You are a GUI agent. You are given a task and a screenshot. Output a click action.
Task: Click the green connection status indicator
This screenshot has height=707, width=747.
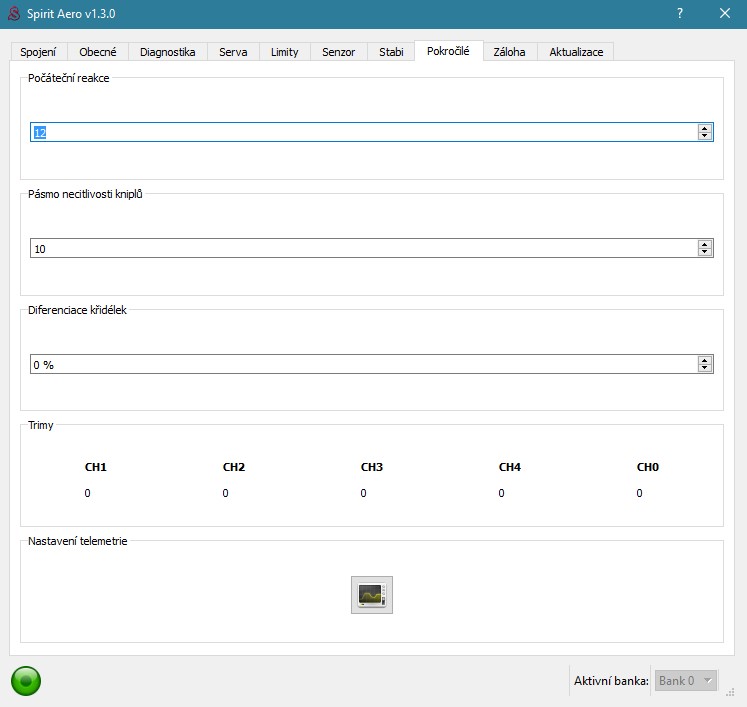[x=26, y=681]
